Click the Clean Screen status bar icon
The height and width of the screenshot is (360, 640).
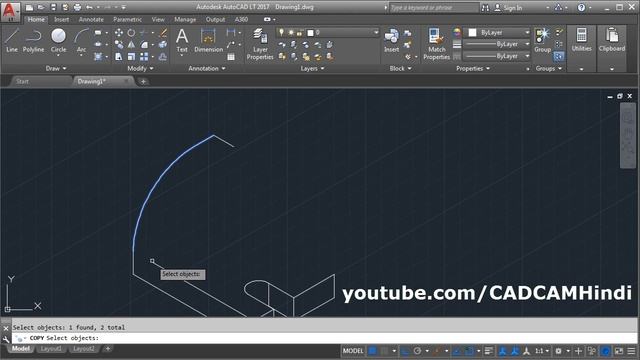tap(619, 351)
